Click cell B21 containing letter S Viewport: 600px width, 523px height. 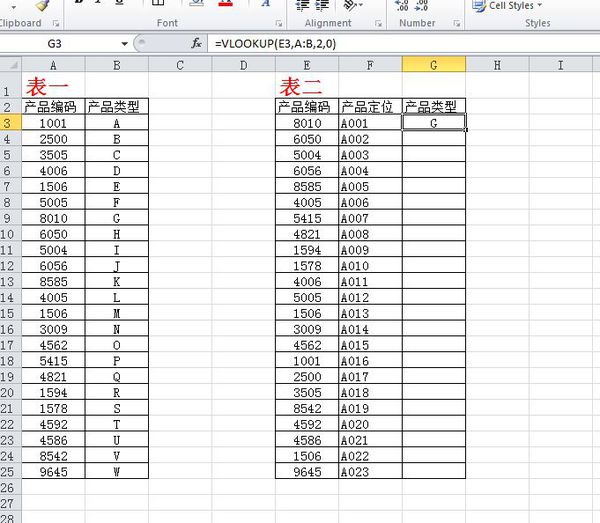(117, 408)
